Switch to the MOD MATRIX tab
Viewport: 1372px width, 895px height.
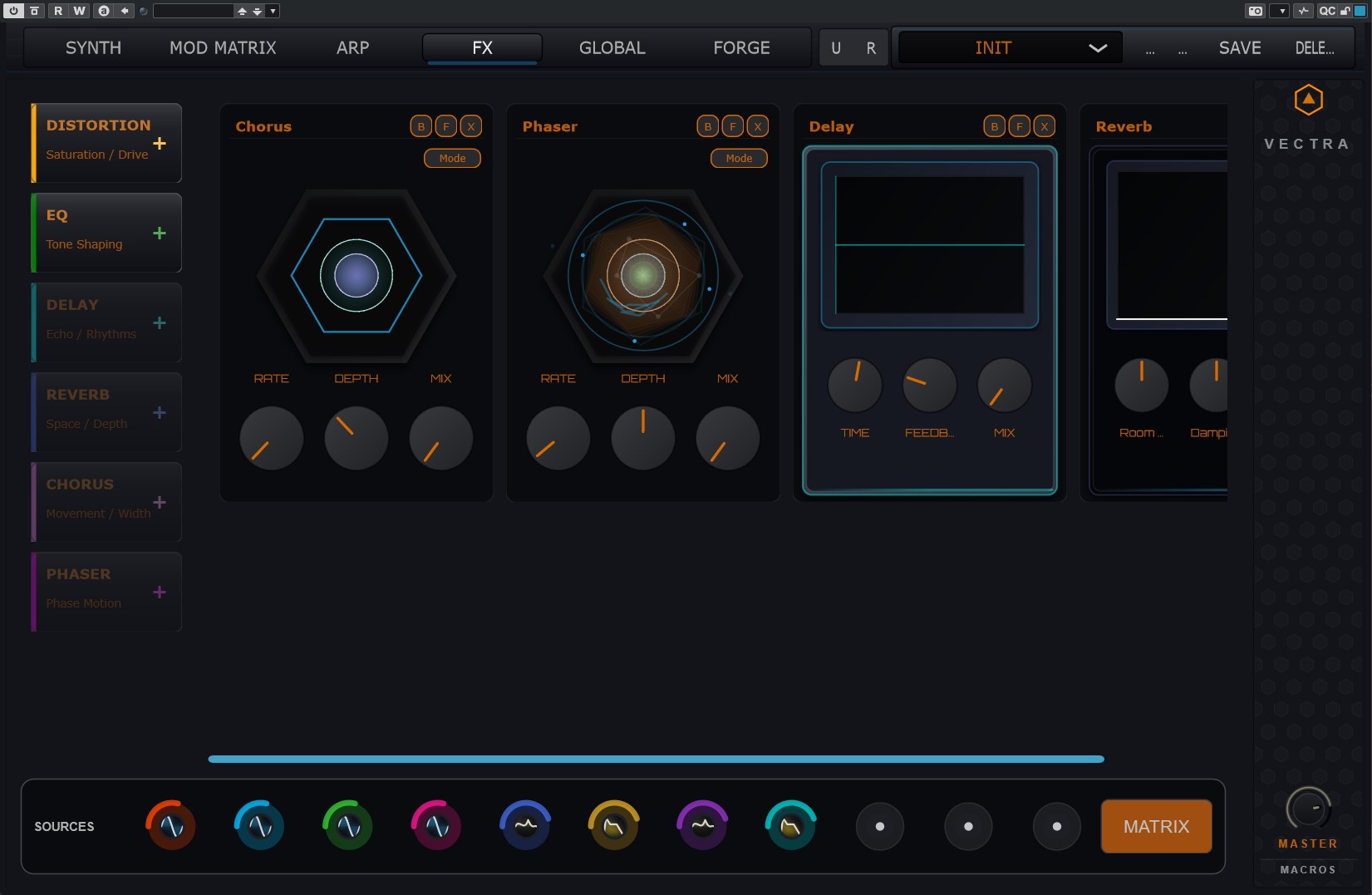tap(223, 48)
